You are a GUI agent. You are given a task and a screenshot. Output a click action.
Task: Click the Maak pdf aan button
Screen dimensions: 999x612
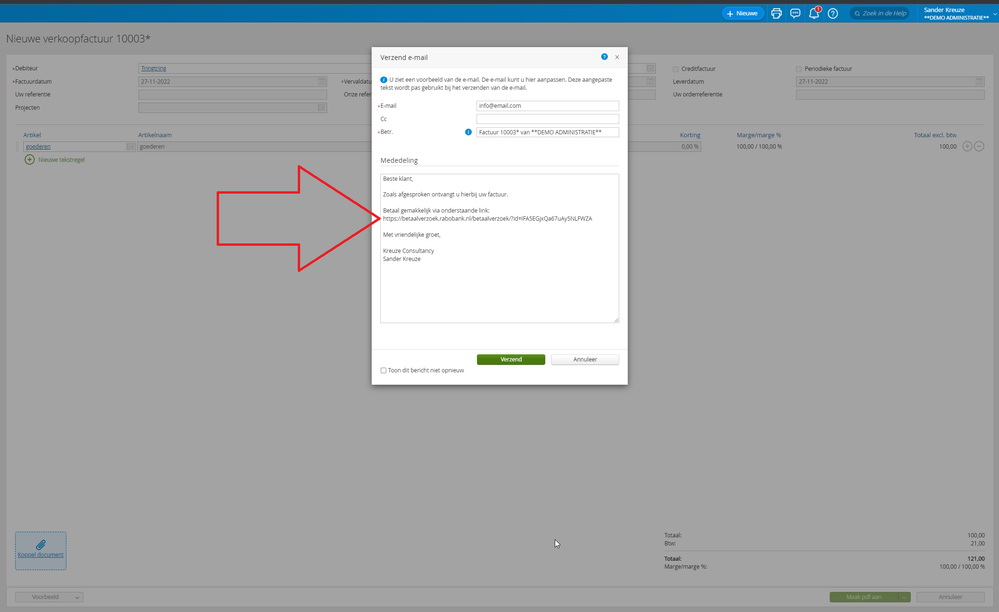[x=865, y=597]
